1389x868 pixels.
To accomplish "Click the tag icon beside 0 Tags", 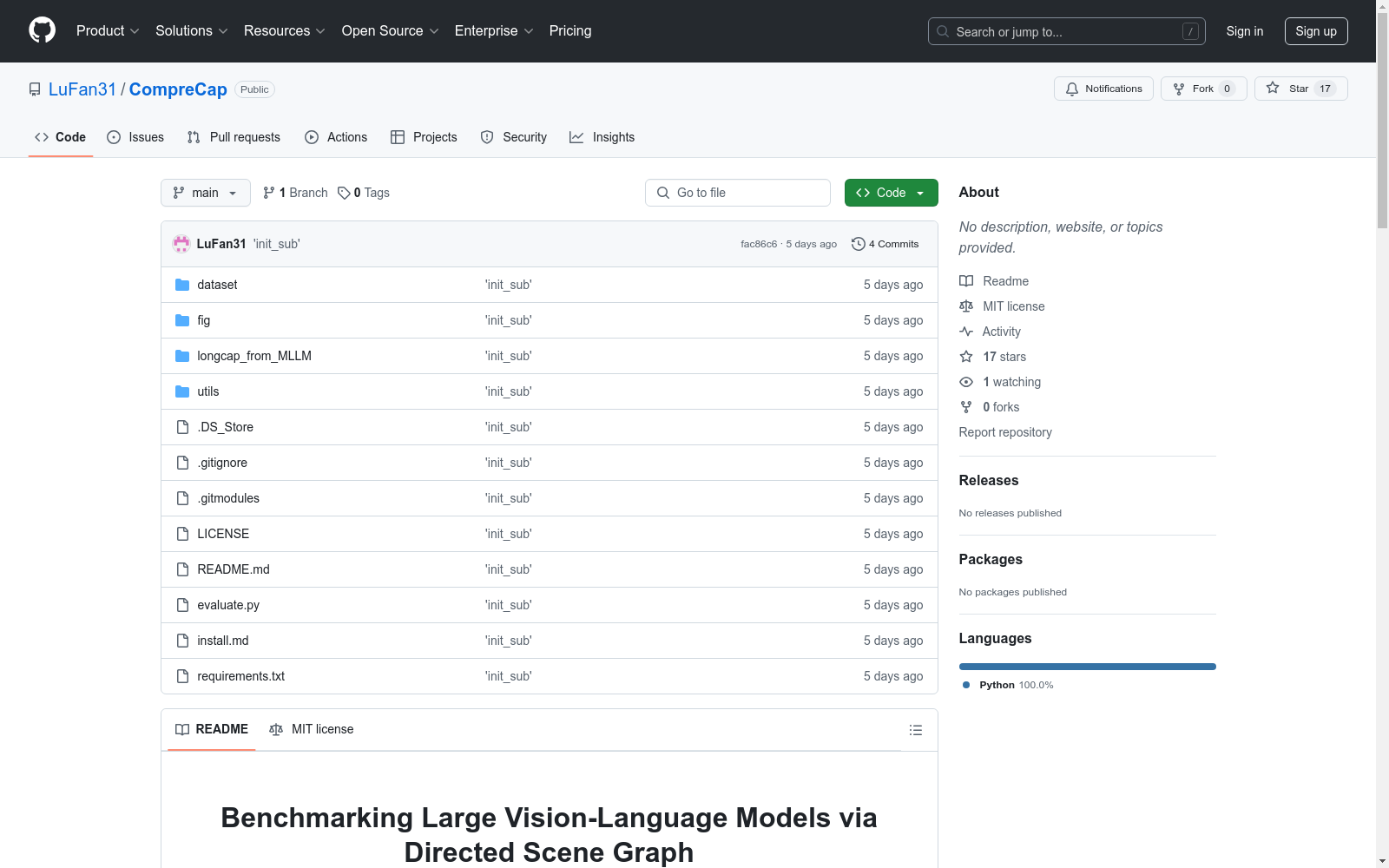I will pos(344,193).
